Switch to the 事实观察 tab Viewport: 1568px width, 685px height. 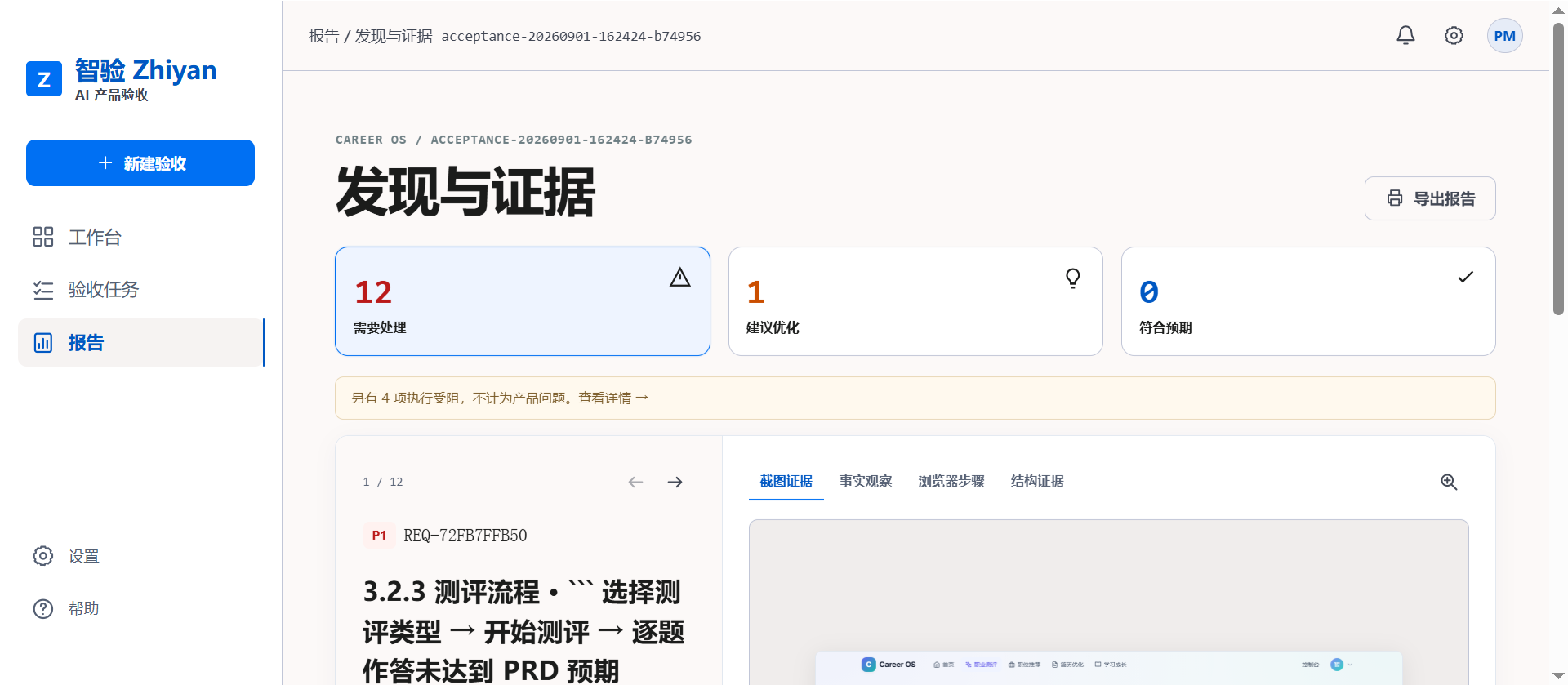coord(866,481)
